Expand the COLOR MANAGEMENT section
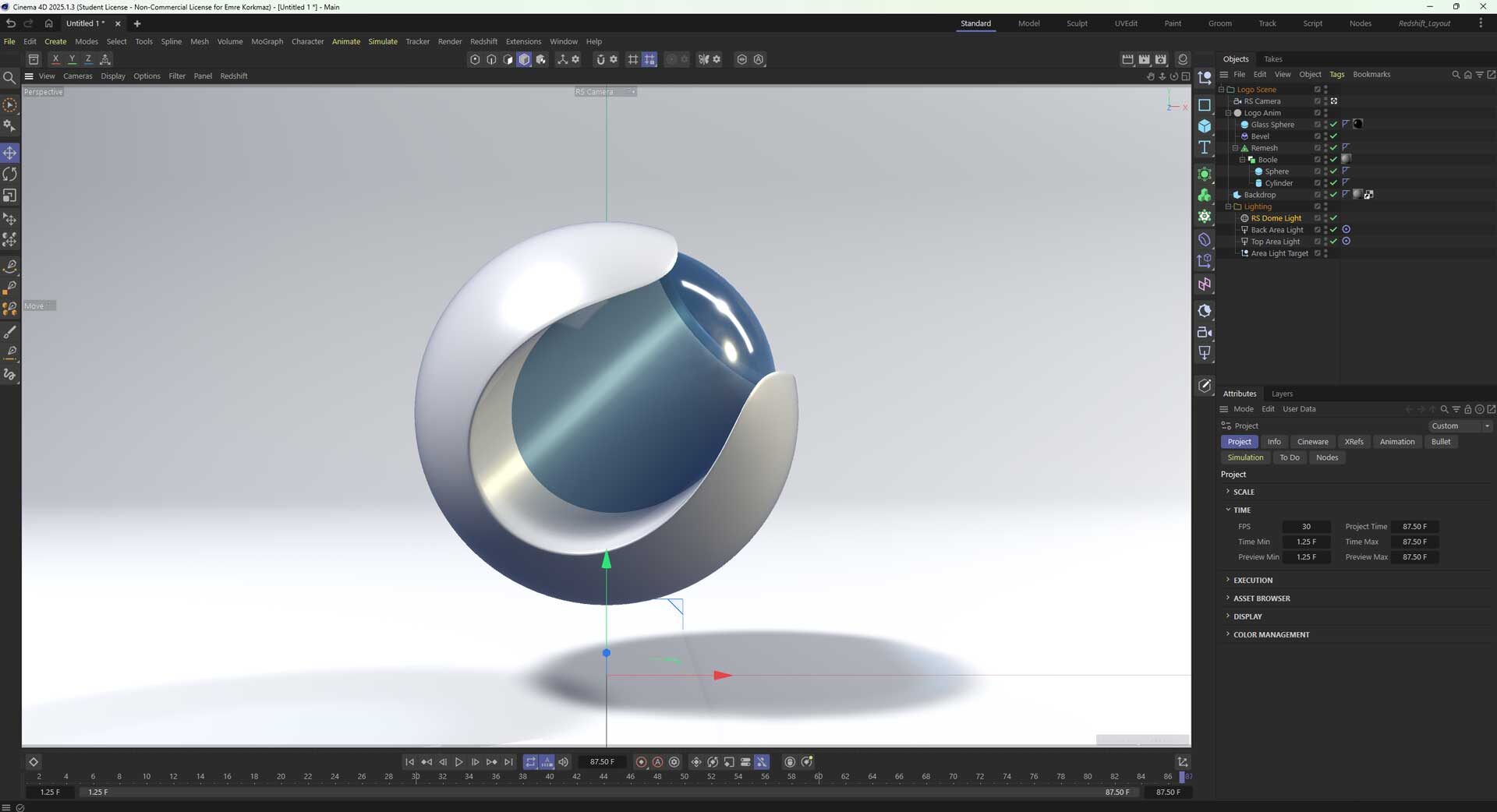1497x812 pixels. (1271, 634)
